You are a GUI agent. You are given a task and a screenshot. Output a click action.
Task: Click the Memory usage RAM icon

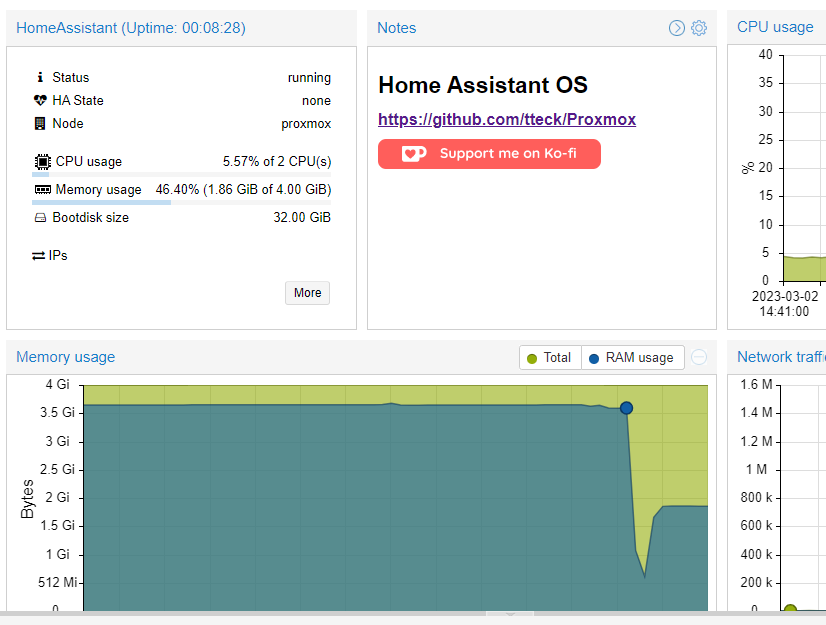(x=43, y=189)
